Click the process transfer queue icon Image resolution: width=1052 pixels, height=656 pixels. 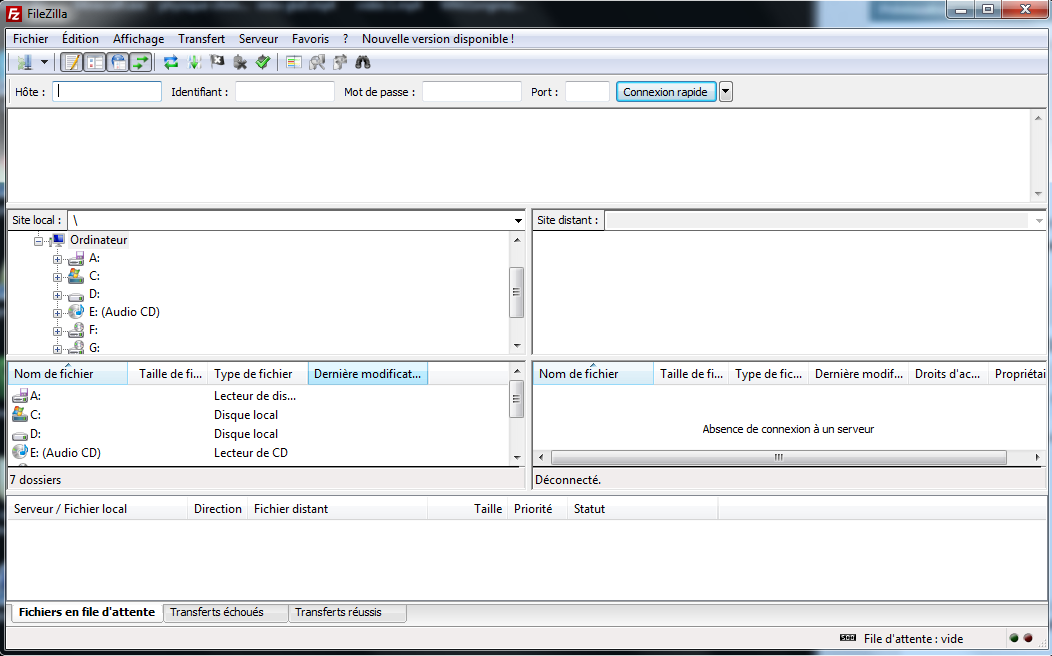point(194,62)
